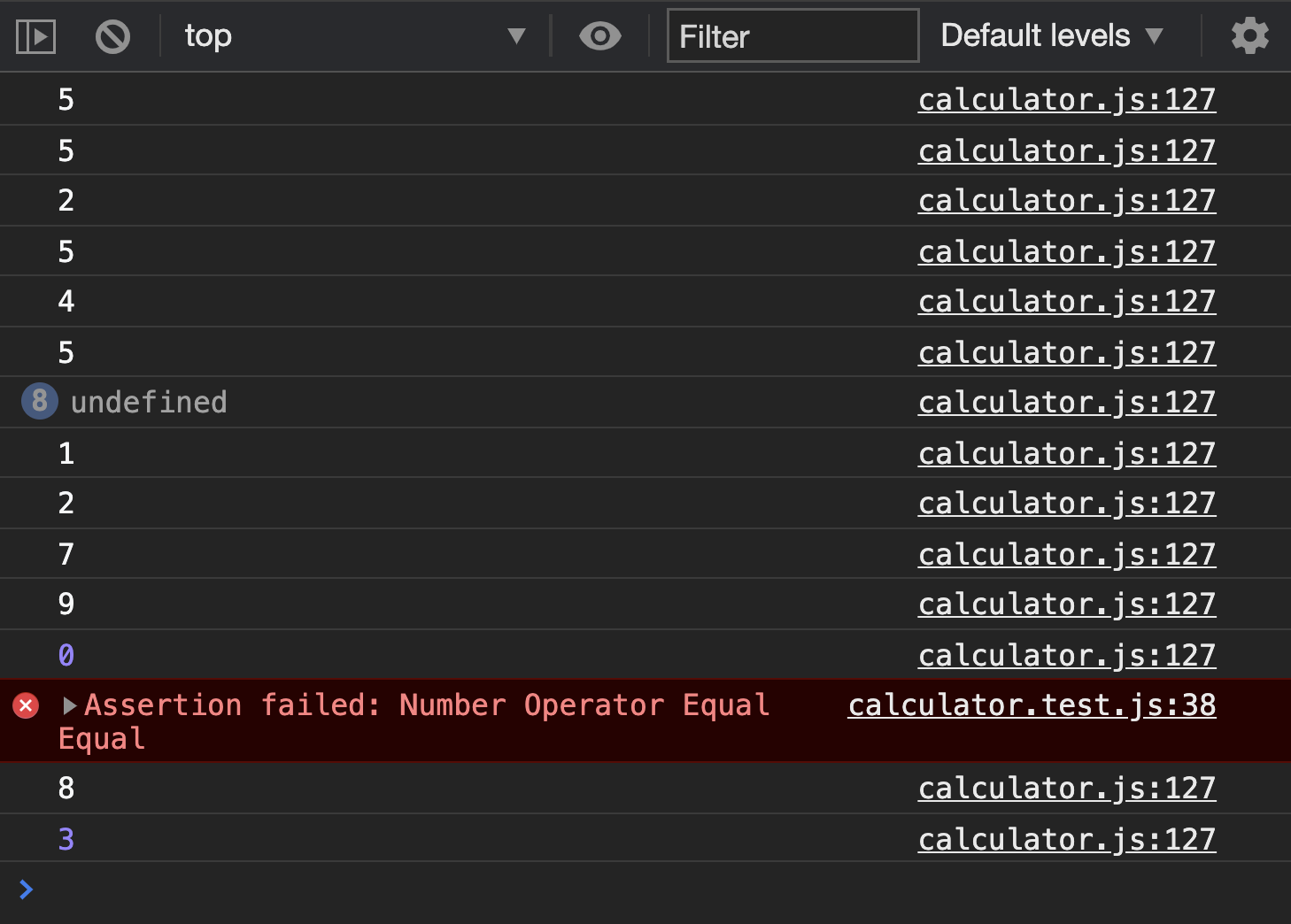
Task: Show the console sidebar panel
Action: [36, 36]
